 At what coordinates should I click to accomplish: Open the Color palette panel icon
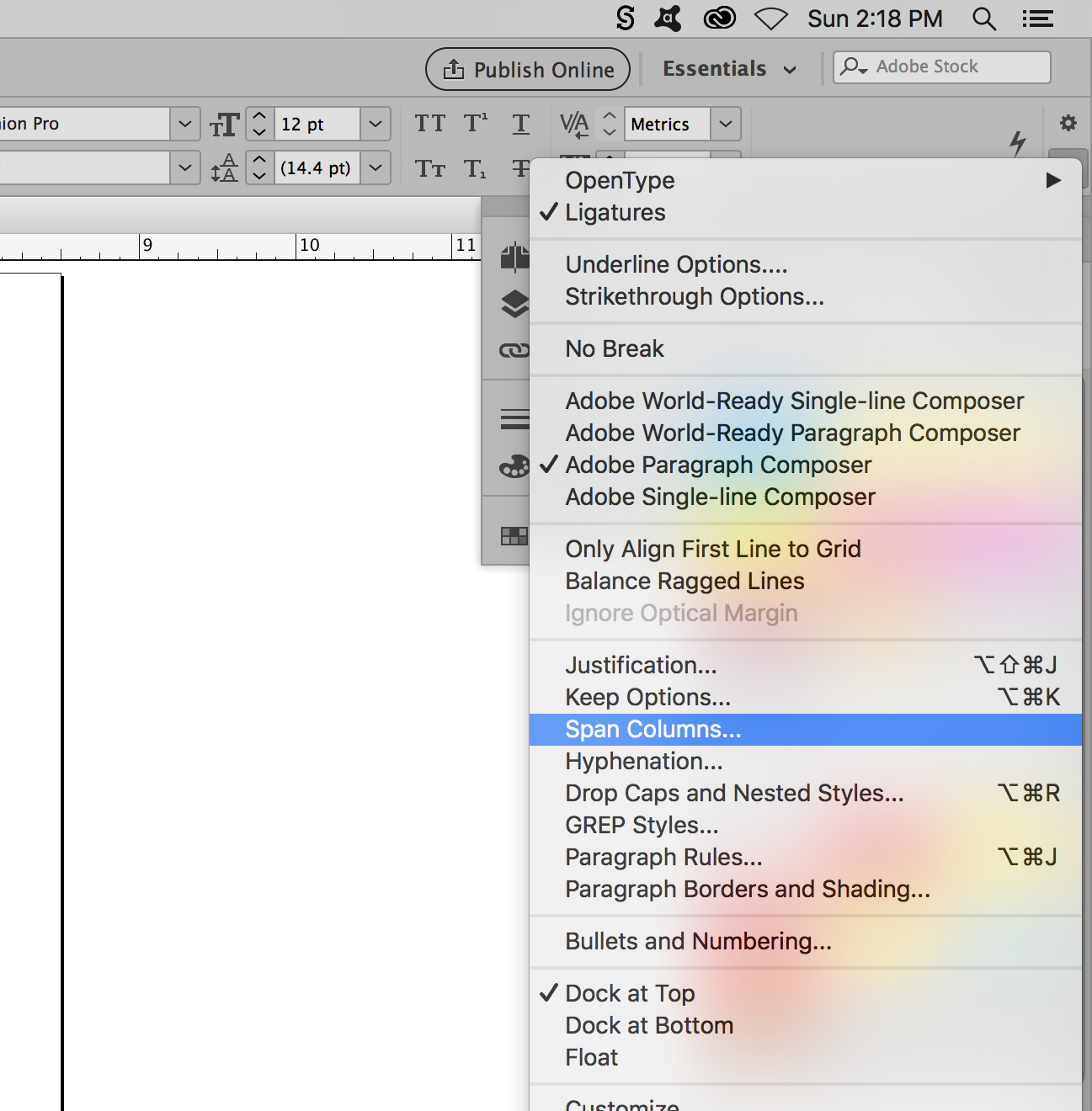coord(514,465)
